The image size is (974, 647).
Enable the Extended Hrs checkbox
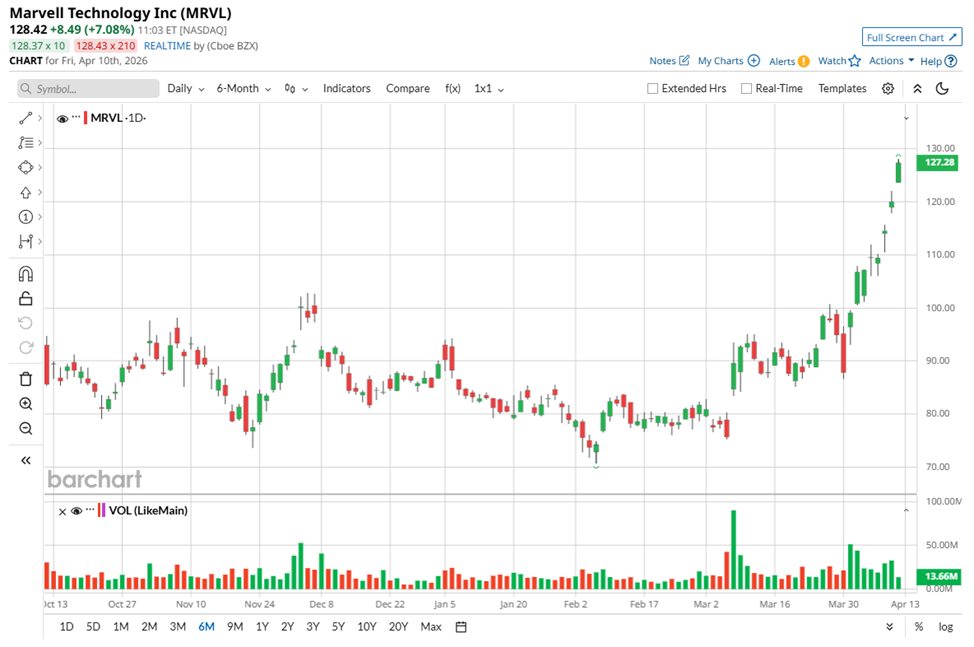pos(652,89)
